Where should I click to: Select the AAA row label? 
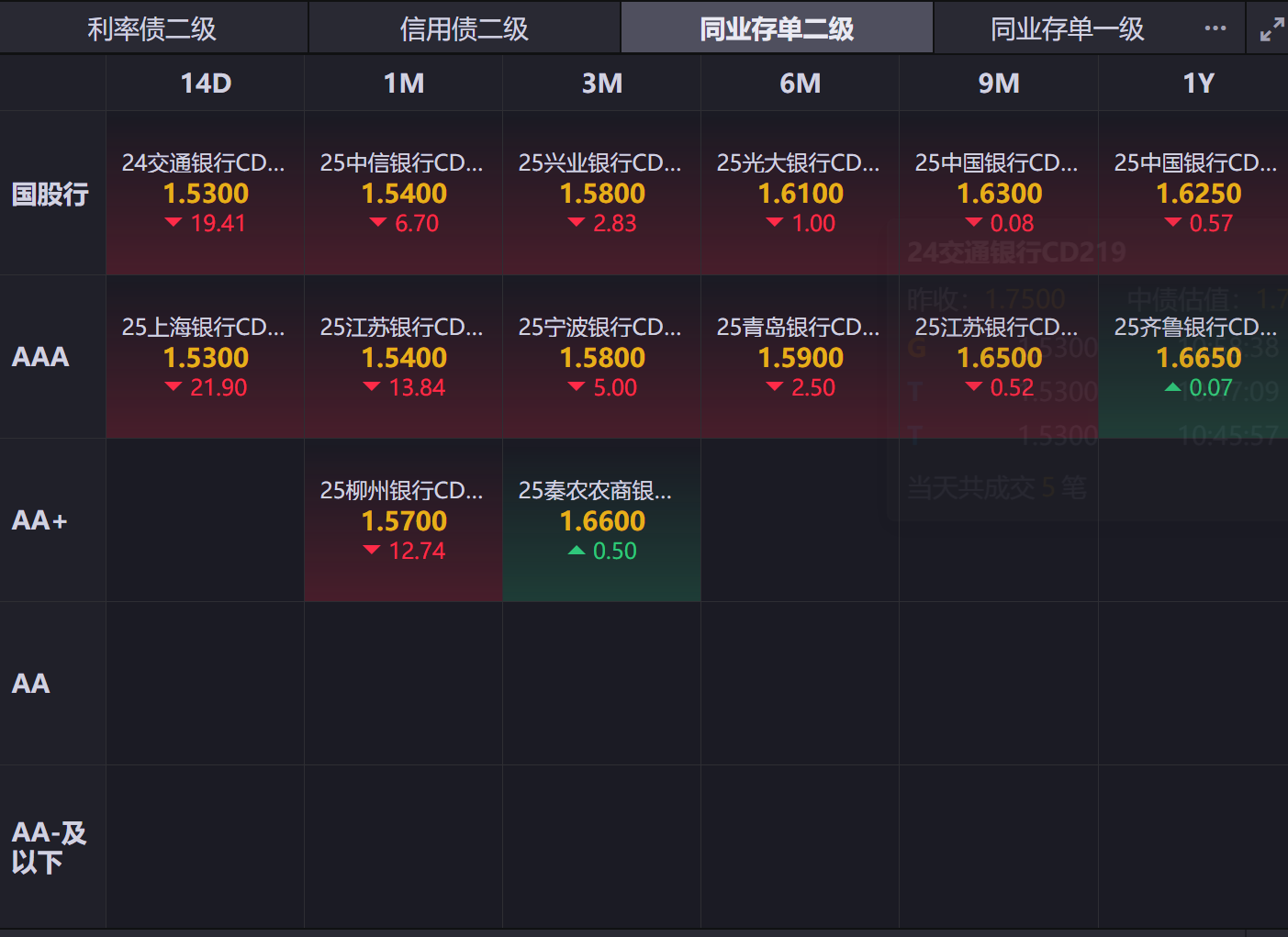coord(40,357)
